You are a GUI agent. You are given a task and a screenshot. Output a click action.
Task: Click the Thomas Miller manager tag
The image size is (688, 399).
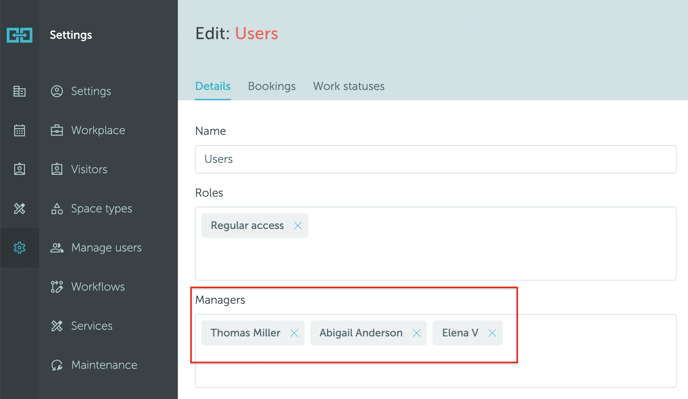click(x=253, y=333)
